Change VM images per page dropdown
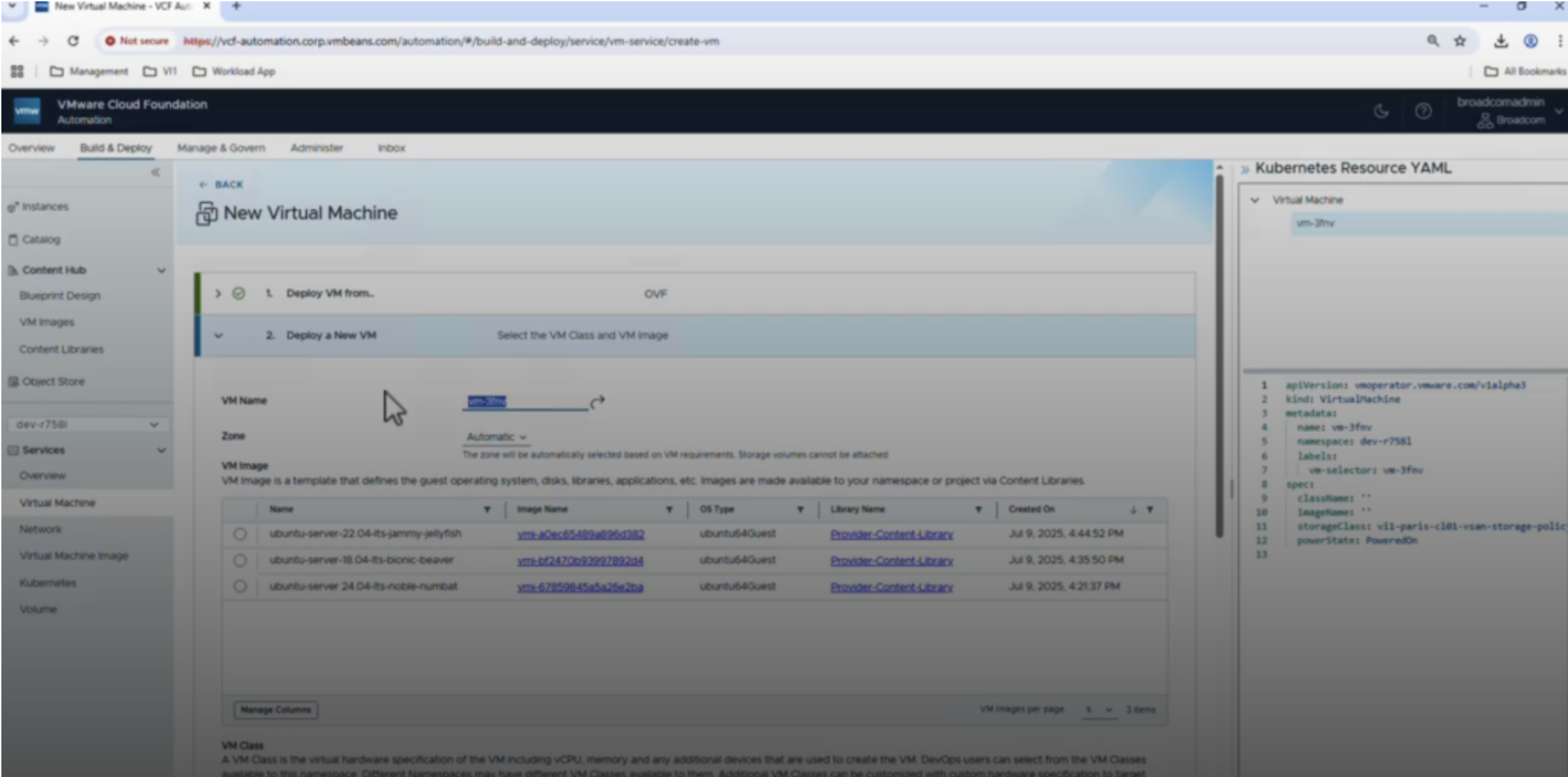1568x777 pixels. pyautogui.click(x=1098, y=709)
